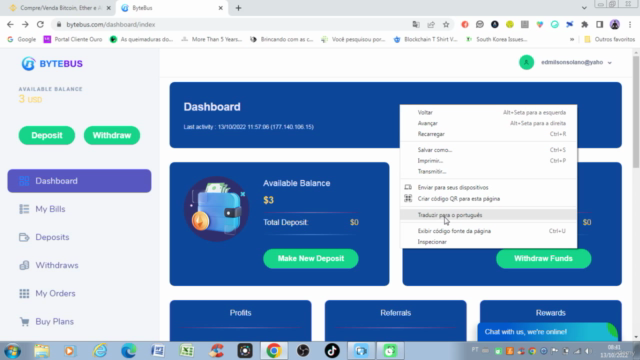Select Exibir código fonte da página
The width and height of the screenshot is (640, 360).
click(x=489, y=231)
